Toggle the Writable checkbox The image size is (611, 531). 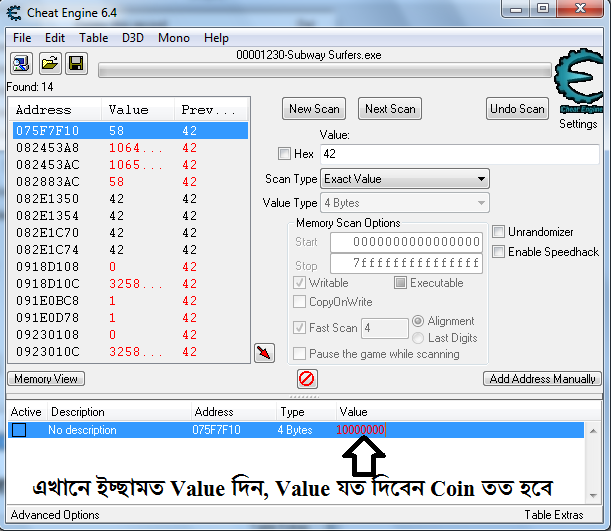(299, 283)
